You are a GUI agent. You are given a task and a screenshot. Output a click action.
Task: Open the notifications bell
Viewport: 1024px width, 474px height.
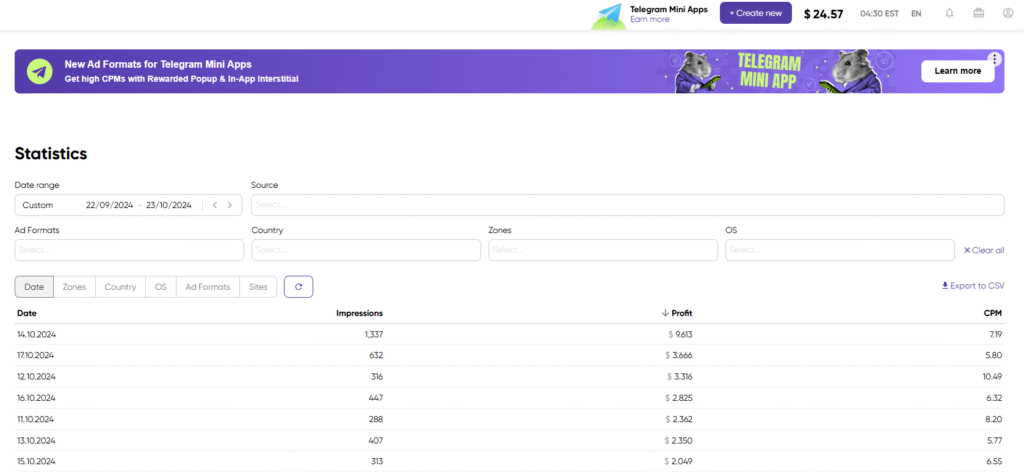coord(949,14)
